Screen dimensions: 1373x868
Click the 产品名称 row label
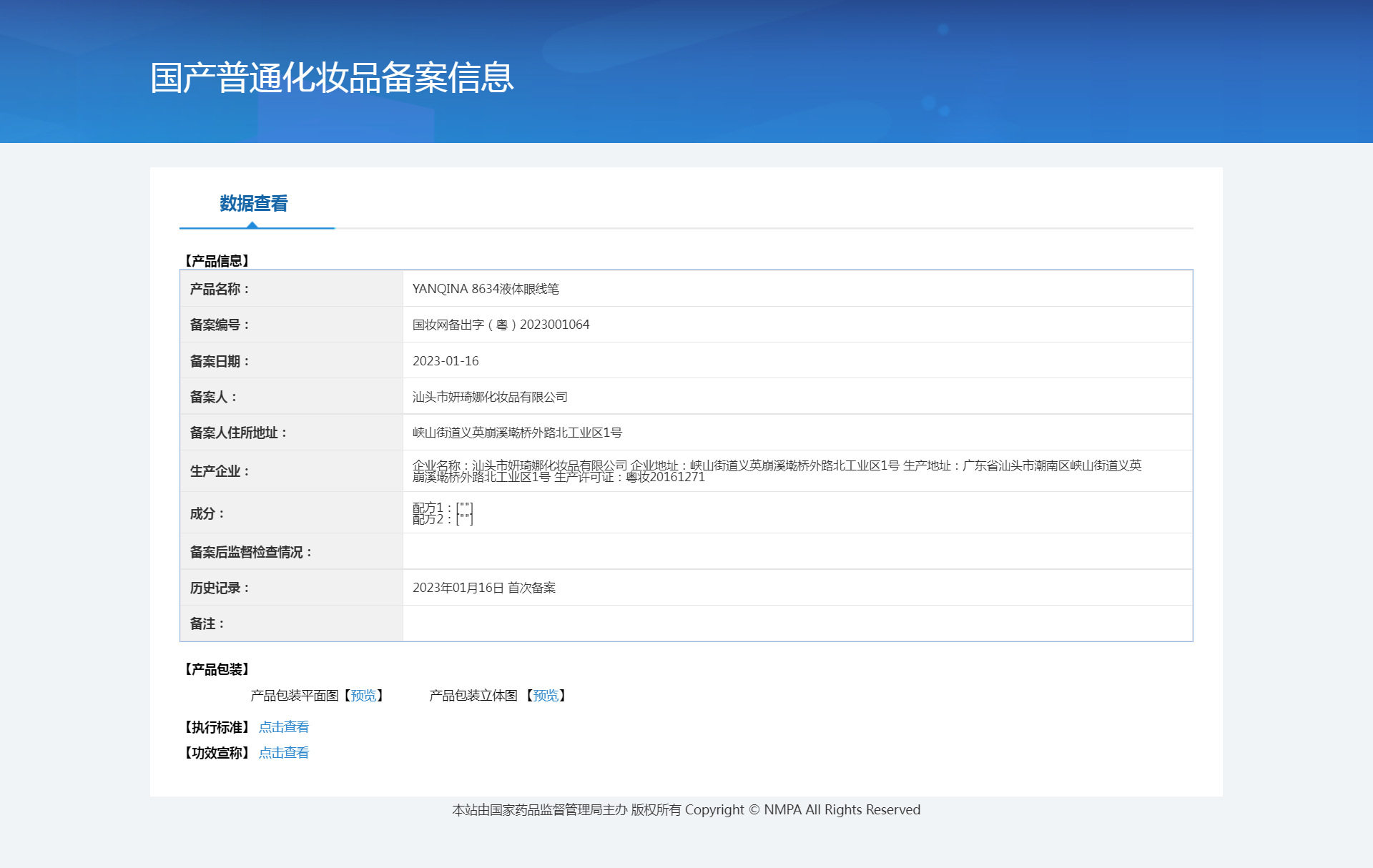click(x=220, y=289)
